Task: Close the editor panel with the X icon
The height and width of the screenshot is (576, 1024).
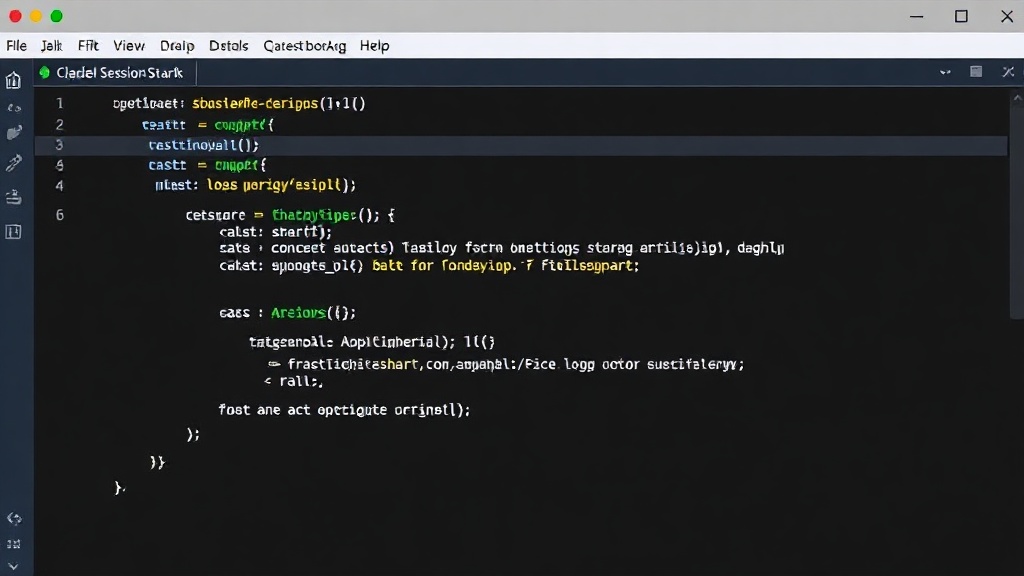Action: pyautogui.click(x=1008, y=72)
